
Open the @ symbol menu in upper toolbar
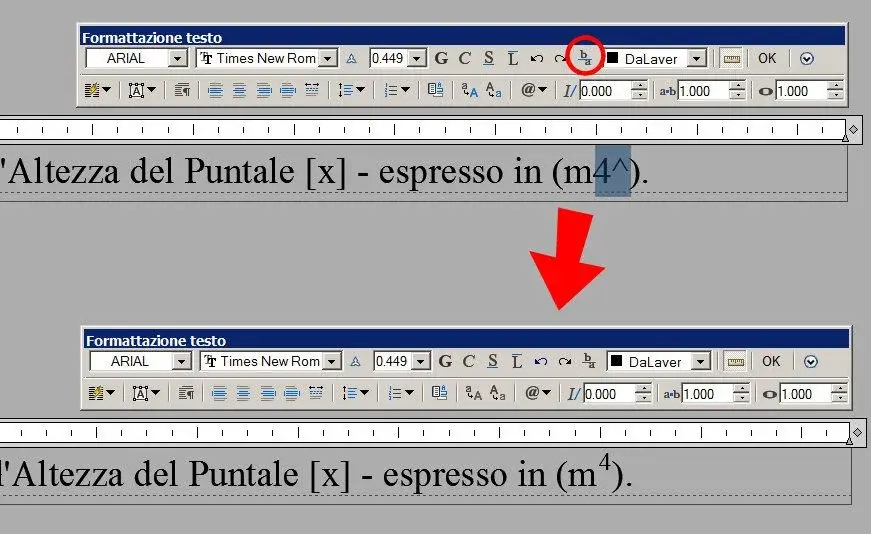(x=534, y=89)
